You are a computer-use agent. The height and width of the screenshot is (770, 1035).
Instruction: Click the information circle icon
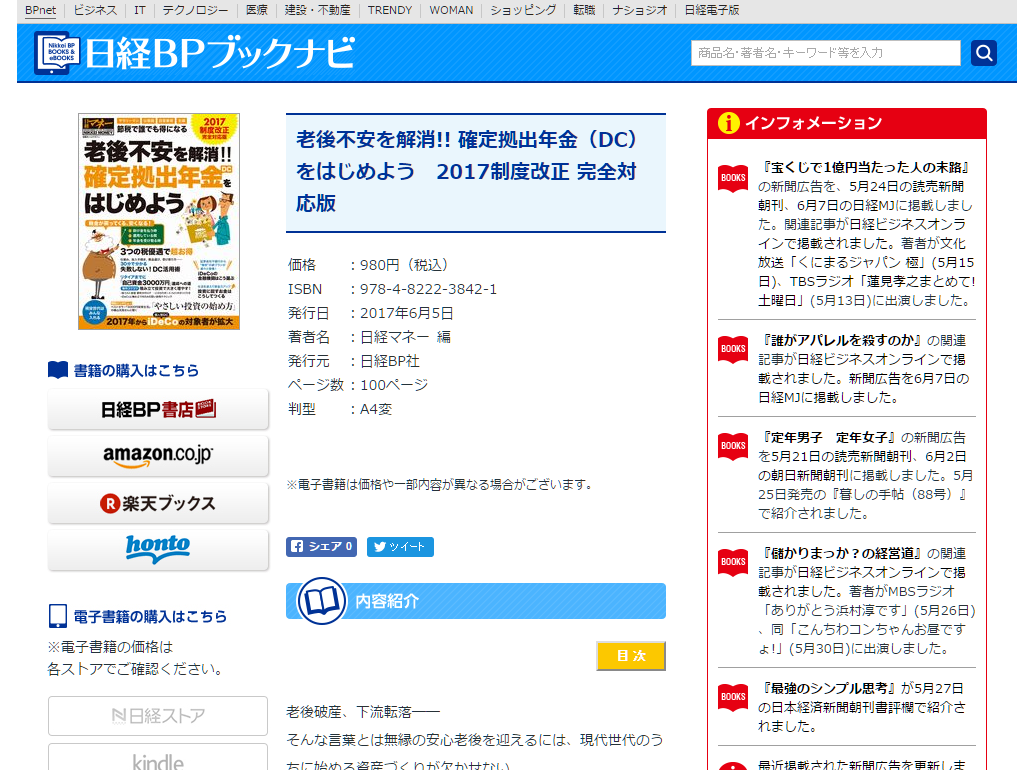tap(729, 123)
